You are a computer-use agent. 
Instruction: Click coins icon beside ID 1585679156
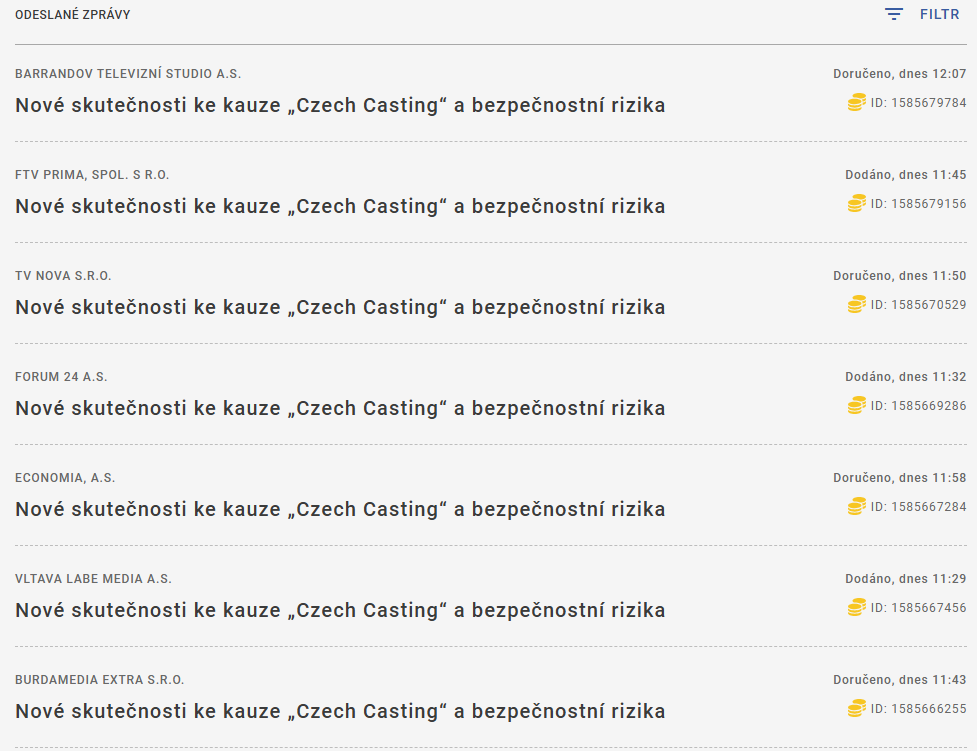(856, 203)
